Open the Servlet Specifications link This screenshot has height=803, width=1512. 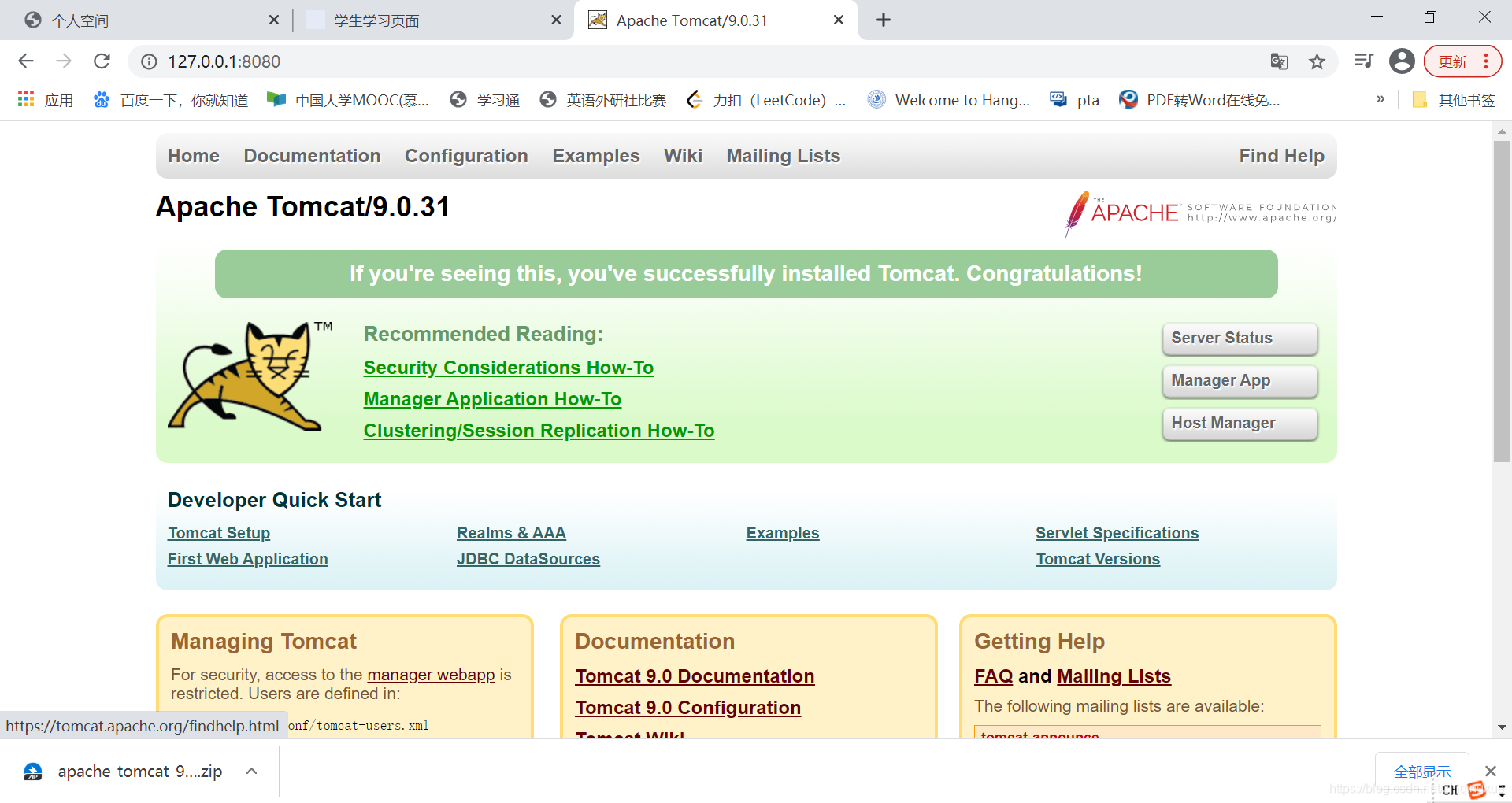[x=1117, y=533]
